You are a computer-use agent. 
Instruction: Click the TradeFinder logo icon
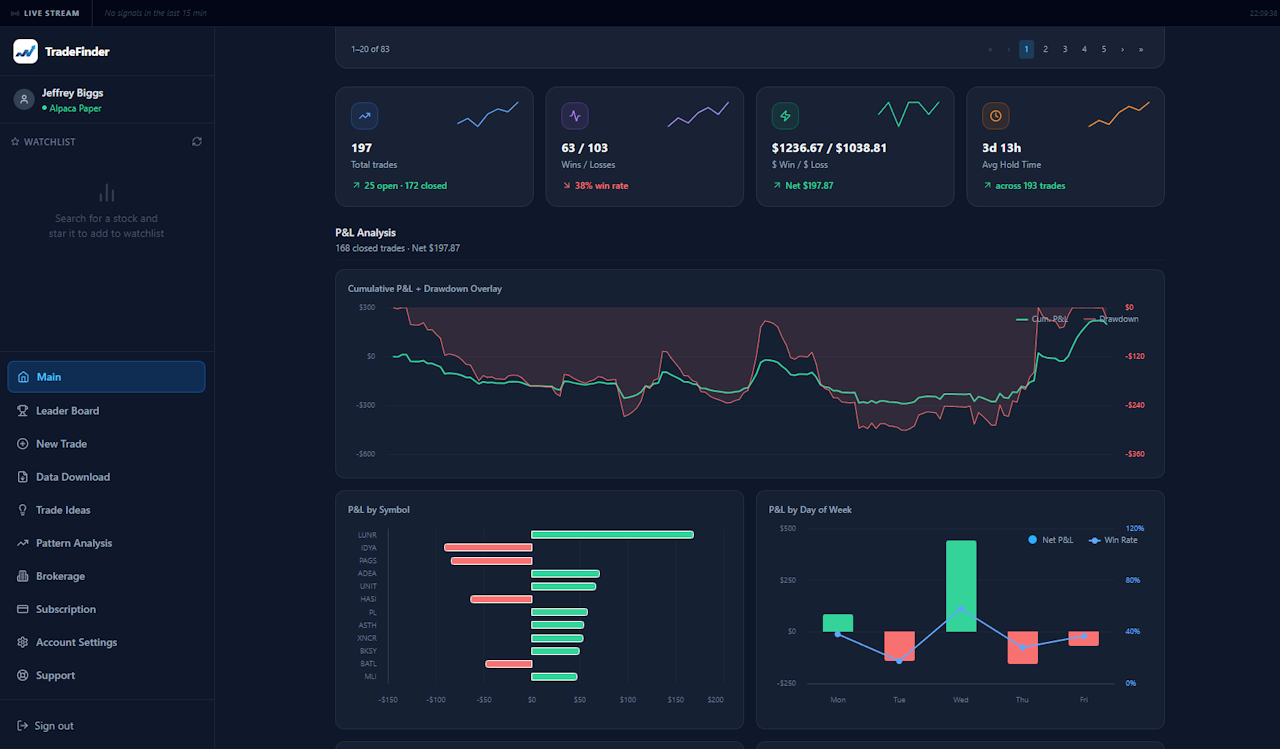pos(25,51)
